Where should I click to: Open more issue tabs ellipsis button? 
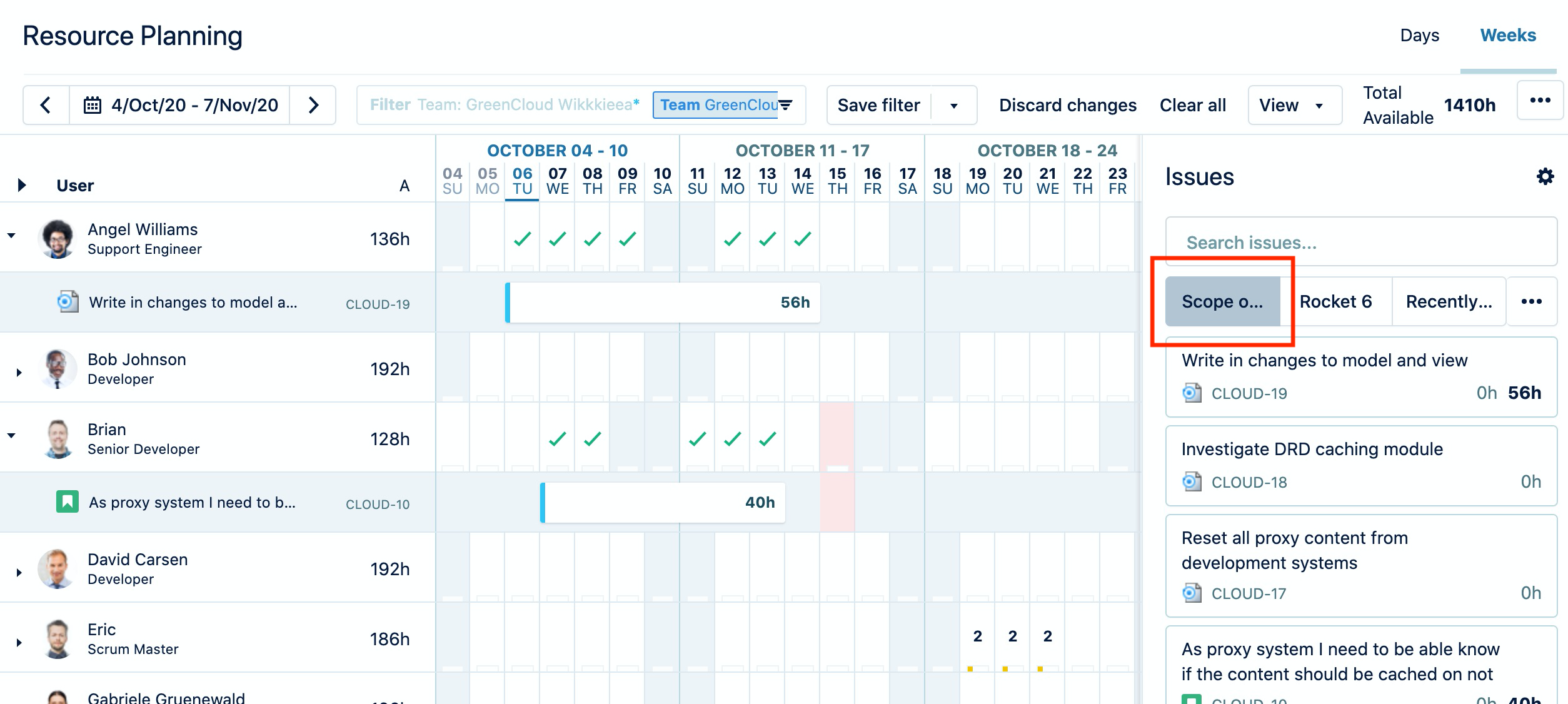click(x=1531, y=302)
